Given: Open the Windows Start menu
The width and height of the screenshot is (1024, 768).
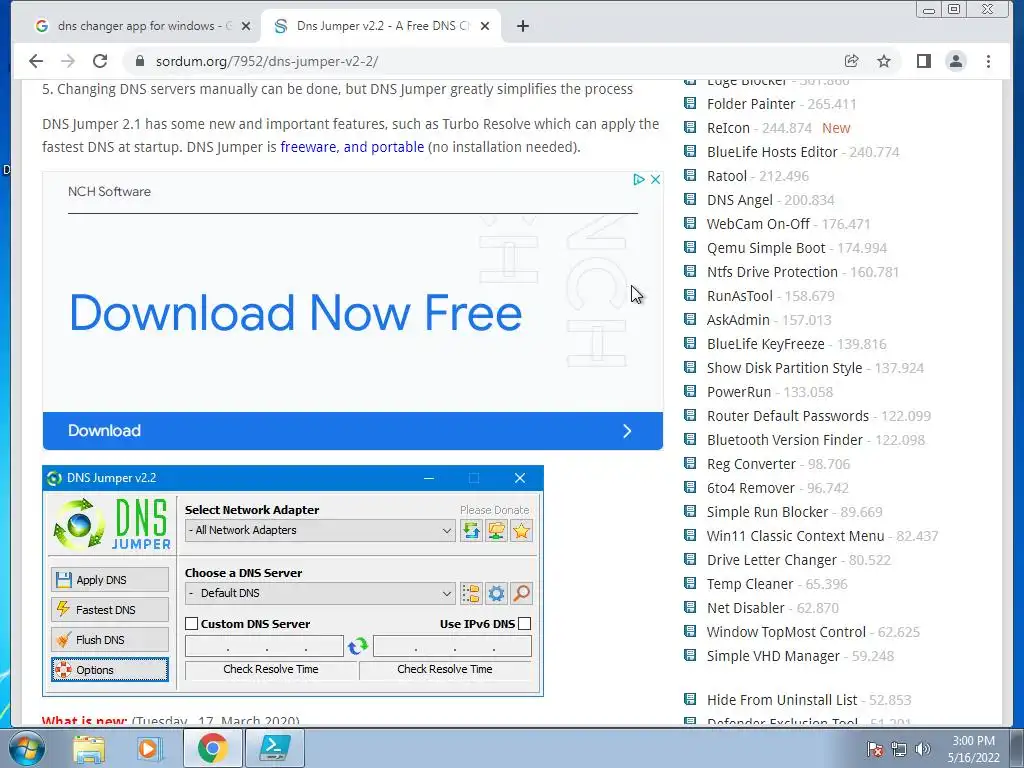Looking at the screenshot, I should 27,748.
